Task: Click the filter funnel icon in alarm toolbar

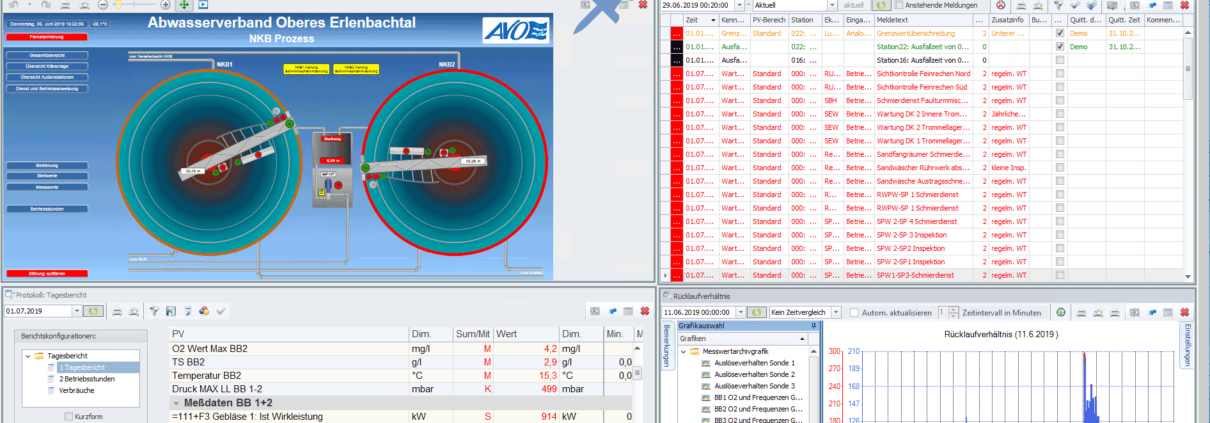Action: click(1060, 5)
